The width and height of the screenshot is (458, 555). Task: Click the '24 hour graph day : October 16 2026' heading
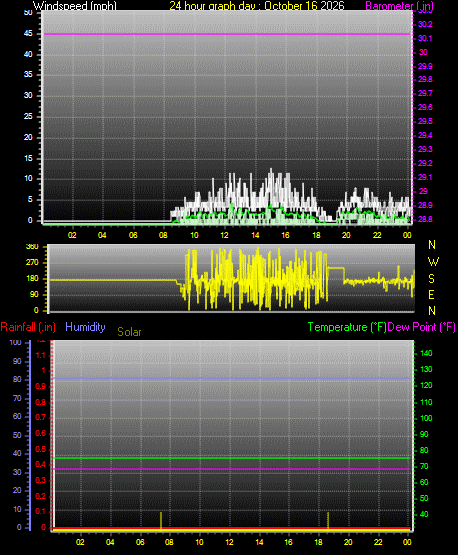tap(257, 6)
